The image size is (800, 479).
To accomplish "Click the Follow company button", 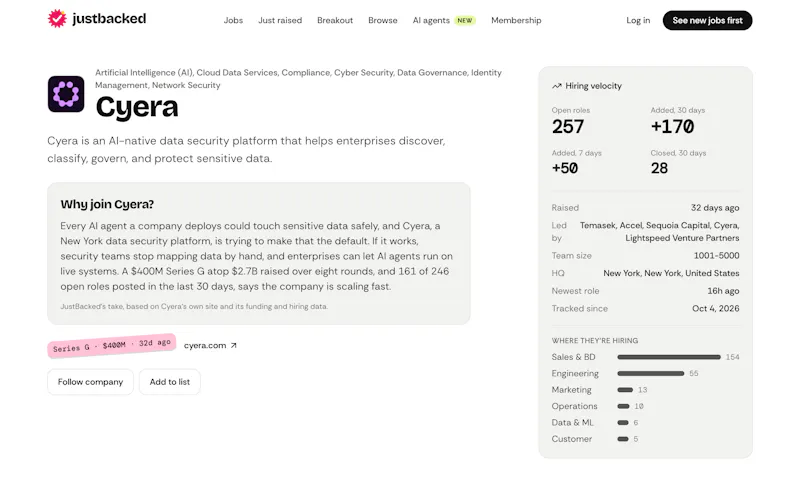I will (90, 382).
